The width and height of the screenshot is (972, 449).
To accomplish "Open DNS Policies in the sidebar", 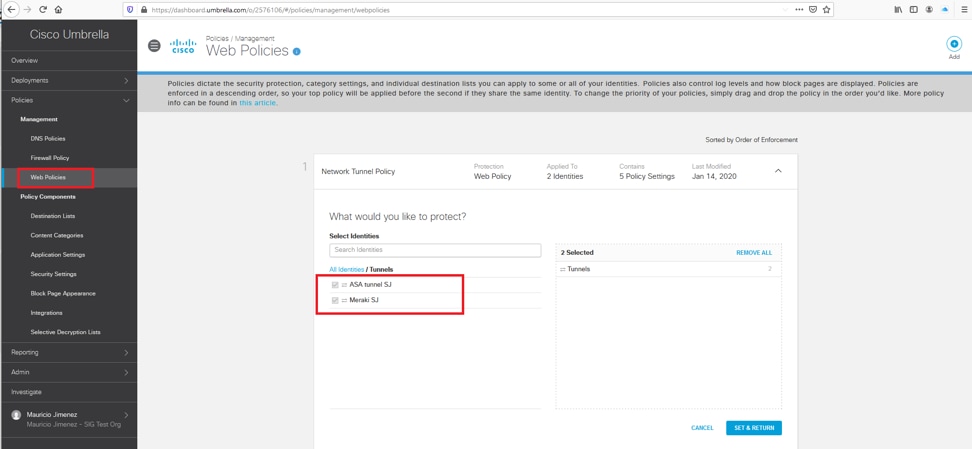I will pyautogui.click(x=48, y=139).
